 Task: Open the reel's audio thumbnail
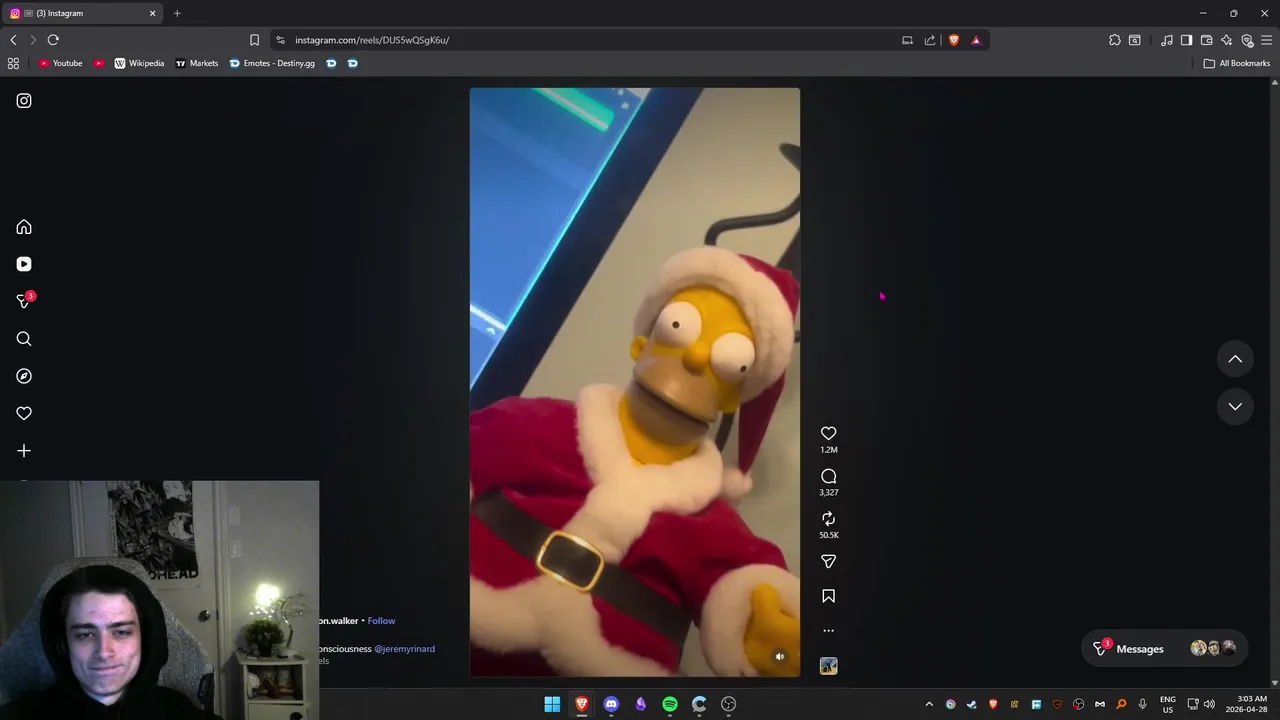coord(828,666)
